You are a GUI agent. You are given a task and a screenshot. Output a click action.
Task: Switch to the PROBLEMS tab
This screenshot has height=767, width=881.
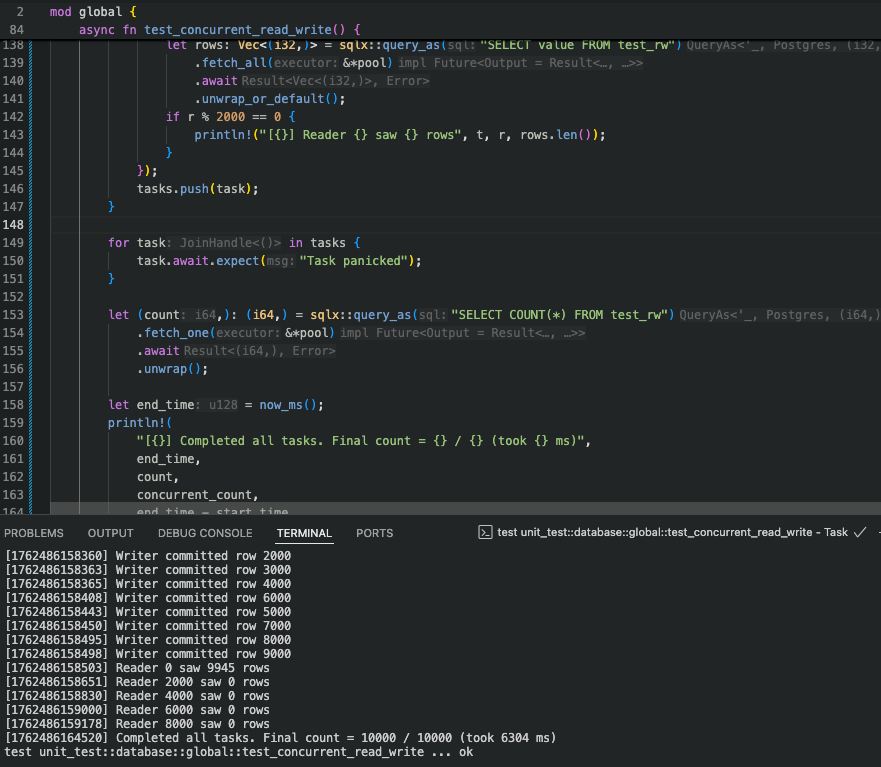pyautogui.click(x=34, y=533)
